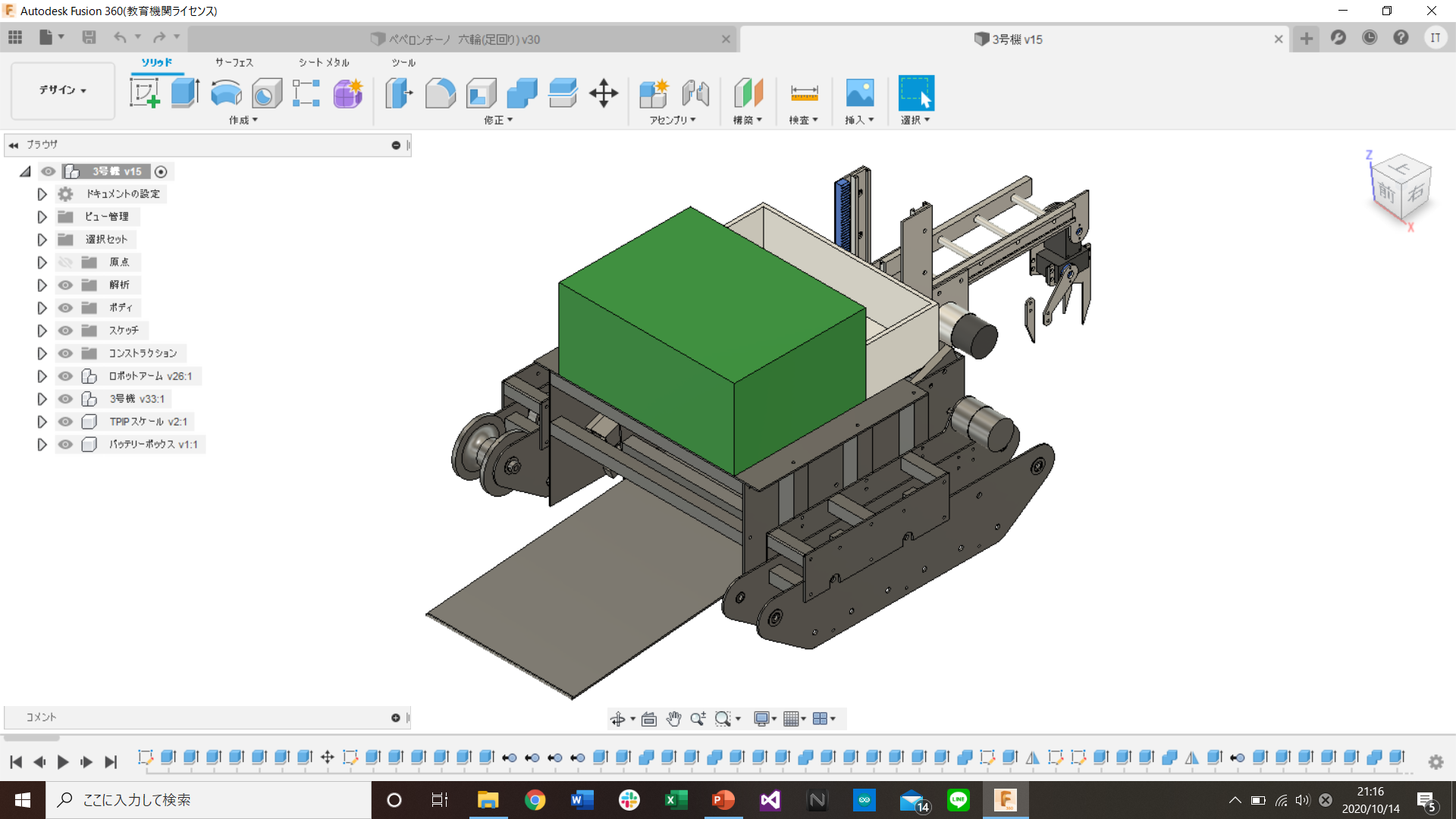Select the Shell tool icon

pos(481,93)
